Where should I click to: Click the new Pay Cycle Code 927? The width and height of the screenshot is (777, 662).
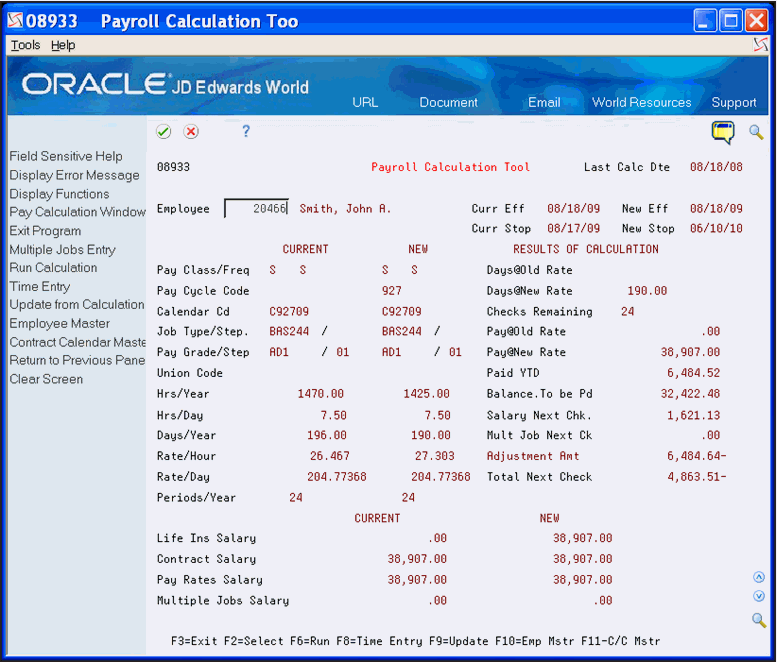(391, 291)
